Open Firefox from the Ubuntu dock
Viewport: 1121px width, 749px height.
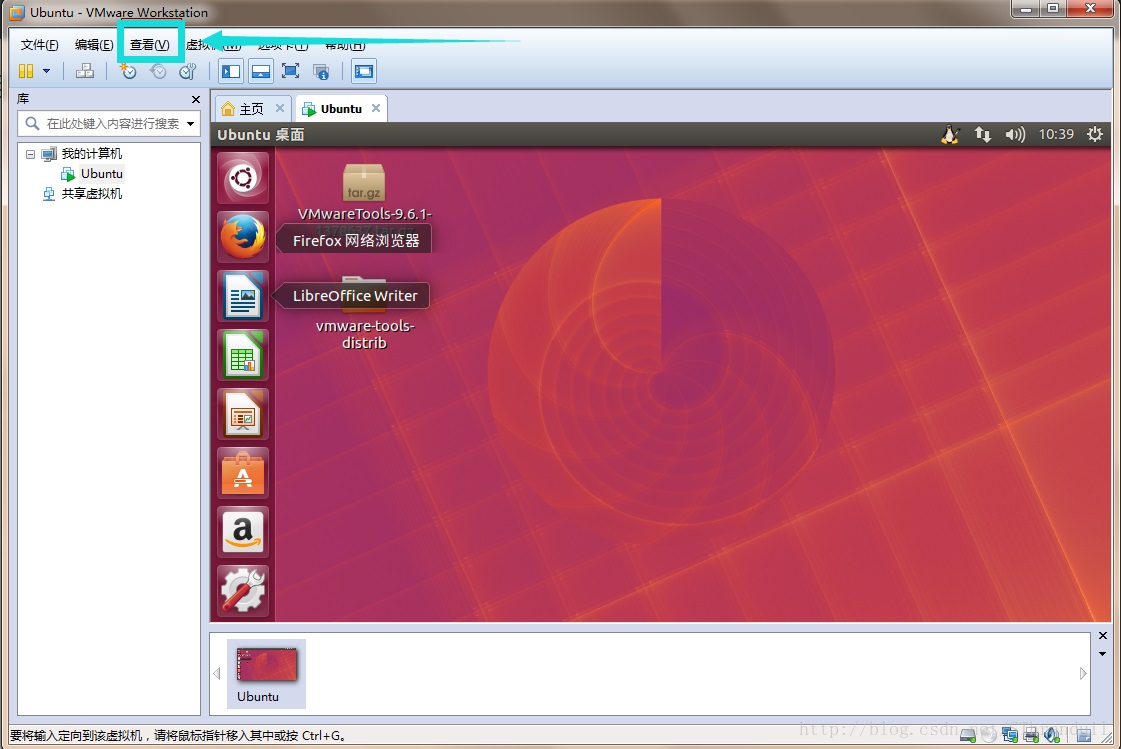[x=242, y=237]
